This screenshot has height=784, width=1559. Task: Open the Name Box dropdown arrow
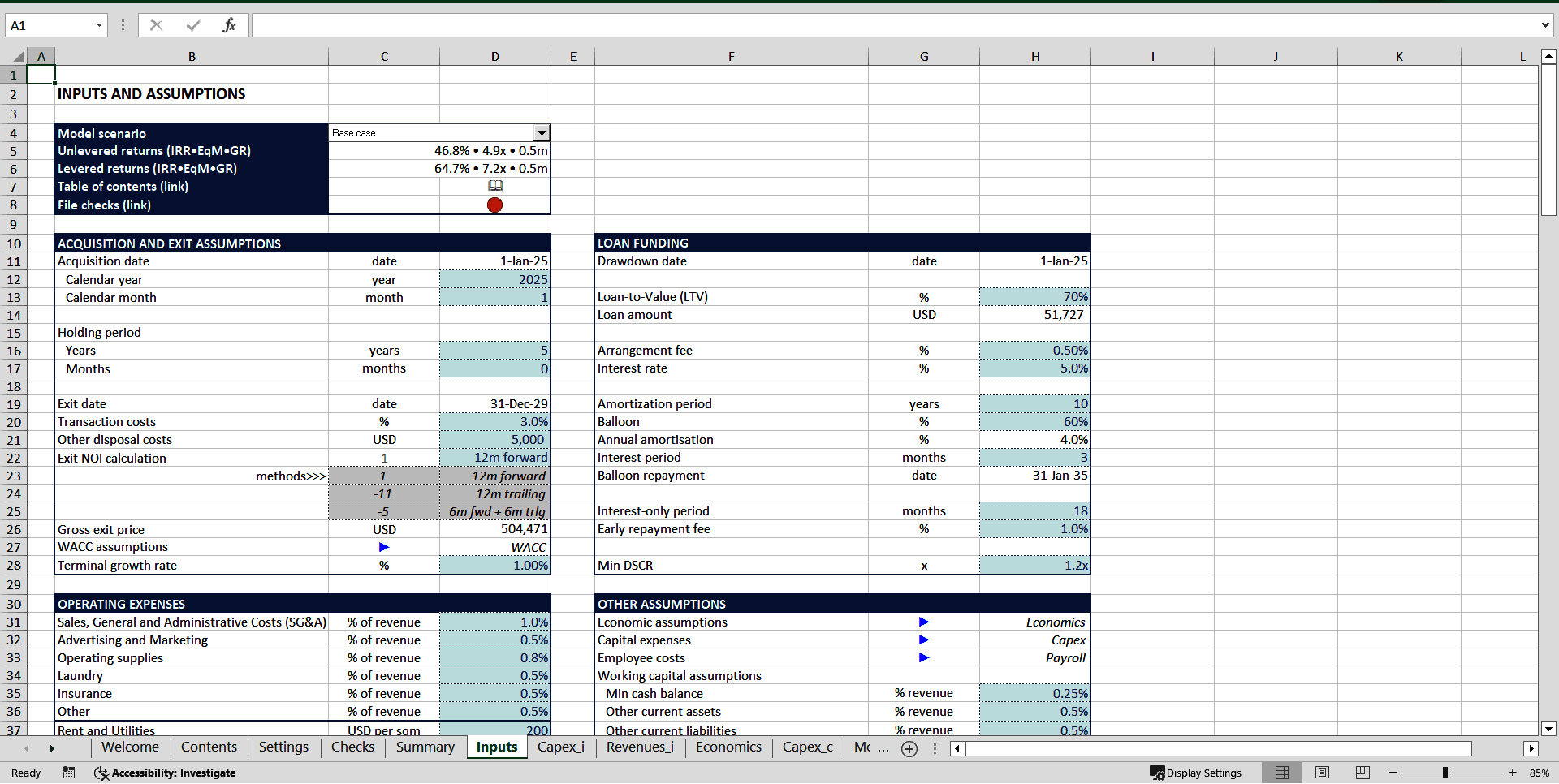[99, 25]
